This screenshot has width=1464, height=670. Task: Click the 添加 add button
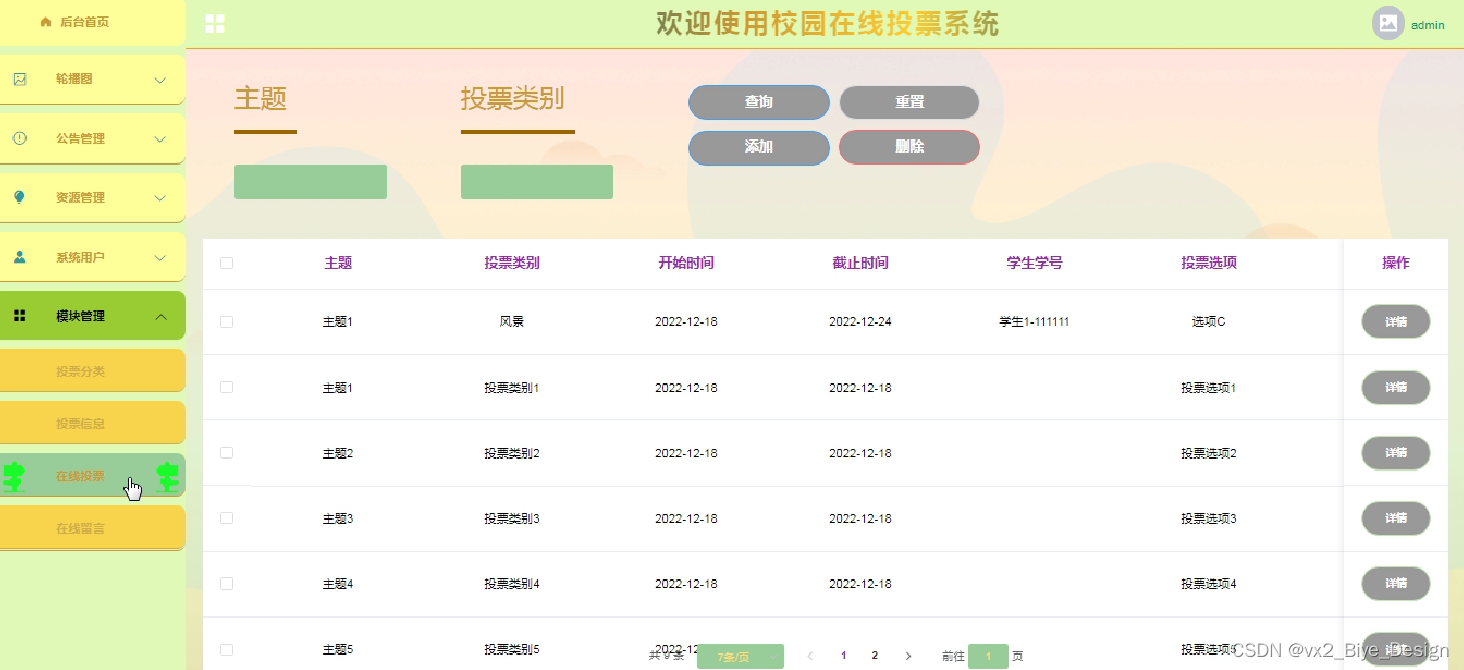[759, 147]
